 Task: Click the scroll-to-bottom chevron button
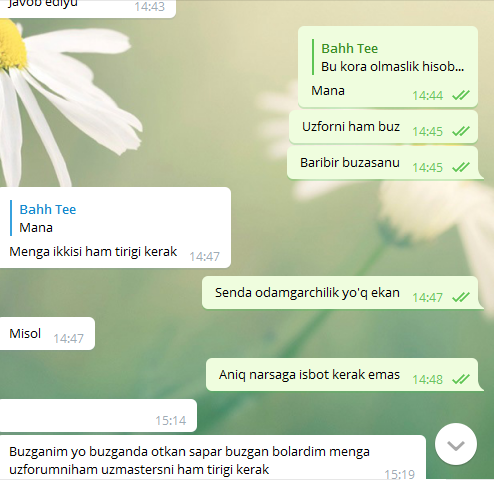[456, 444]
